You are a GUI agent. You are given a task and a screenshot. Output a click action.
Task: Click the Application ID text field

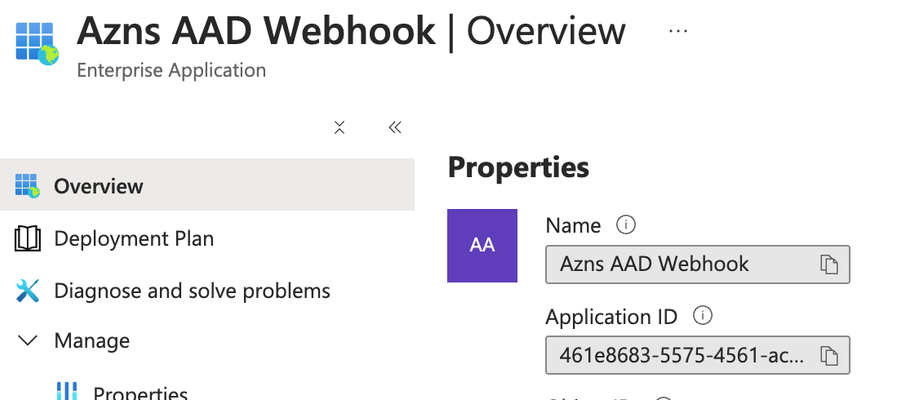[697, 355]
